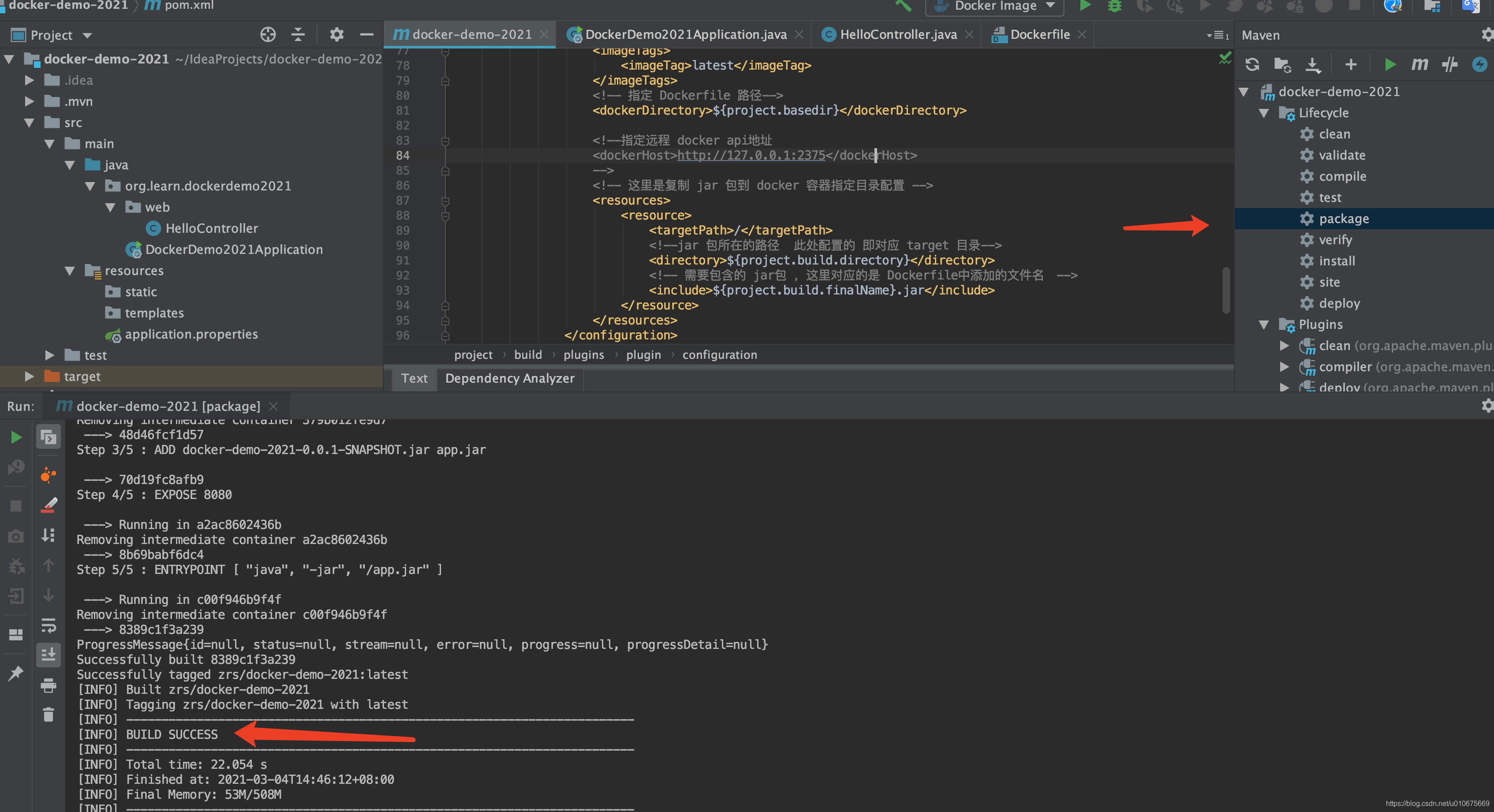Viewport: 1494px width, 812px height.
Task: Click the plugins breadcrumb below the editor
Action: [583, 354]
